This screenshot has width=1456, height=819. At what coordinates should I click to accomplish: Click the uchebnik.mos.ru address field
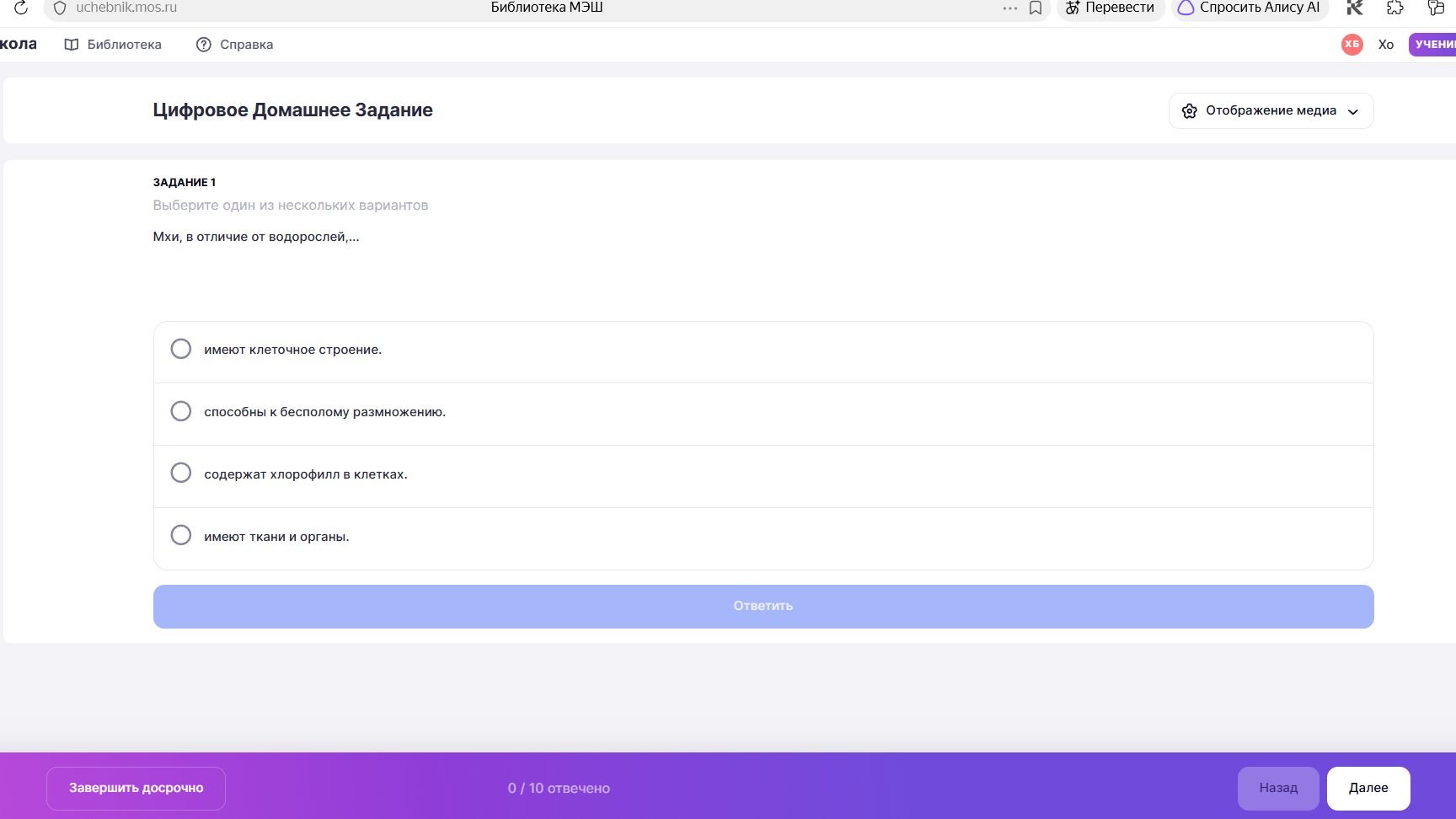[126, 8]
